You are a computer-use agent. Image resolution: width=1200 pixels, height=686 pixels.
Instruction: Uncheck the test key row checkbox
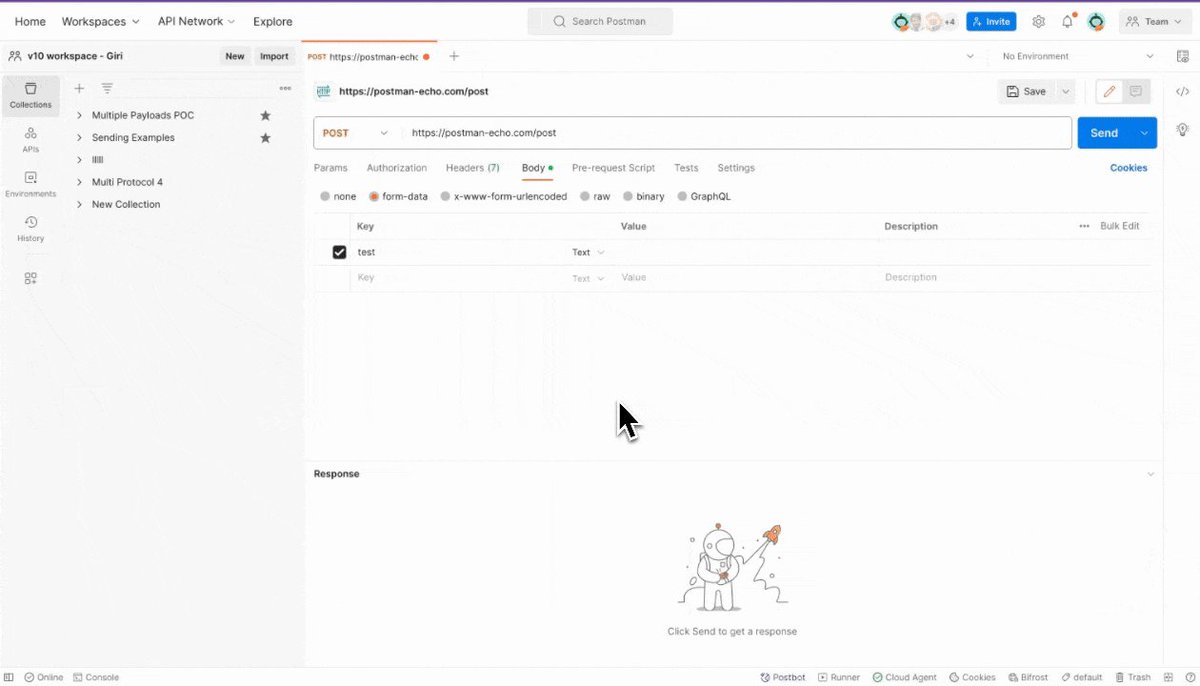(x=339, y=252)
